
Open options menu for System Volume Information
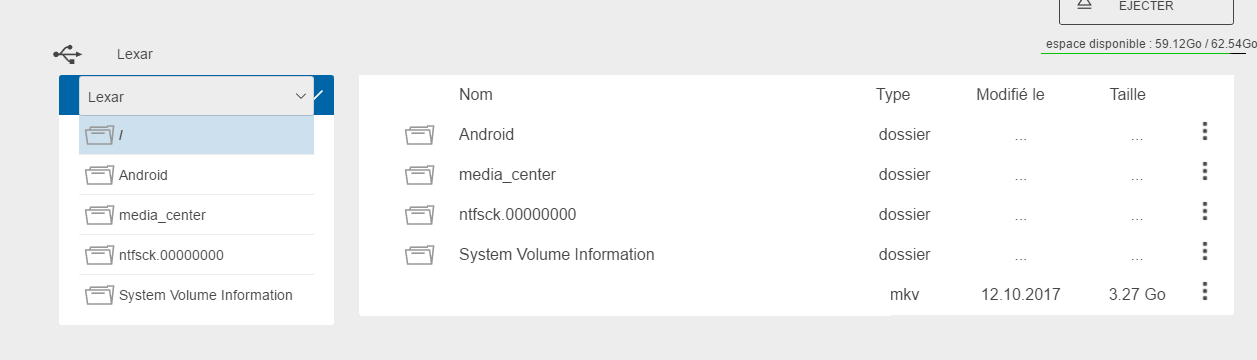point(1205,252)
